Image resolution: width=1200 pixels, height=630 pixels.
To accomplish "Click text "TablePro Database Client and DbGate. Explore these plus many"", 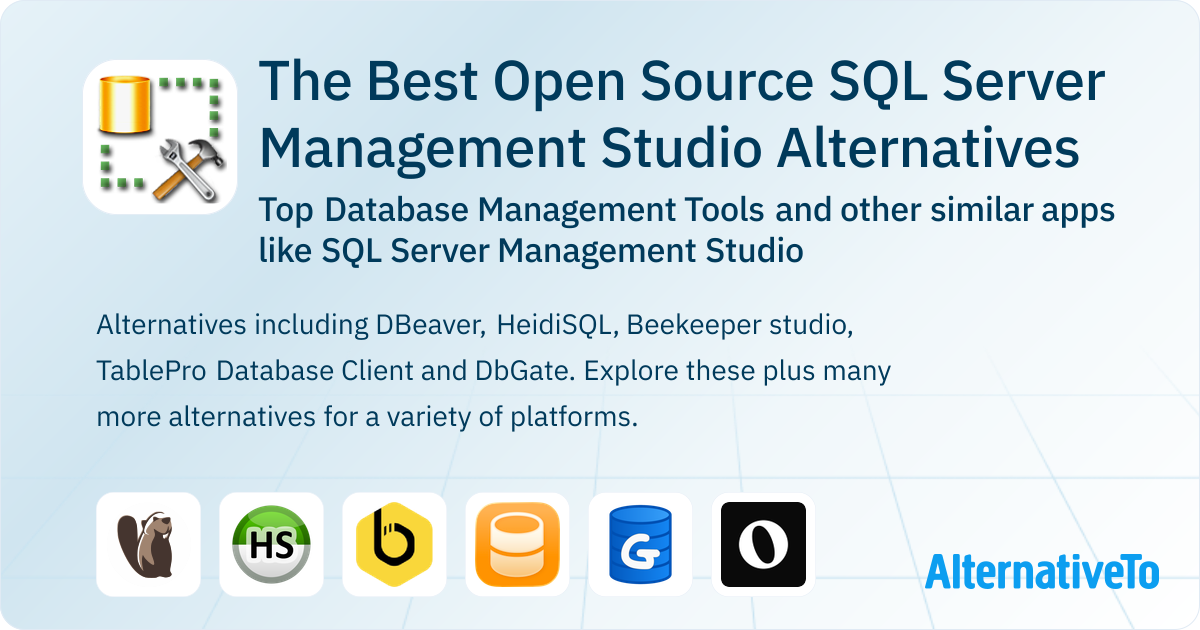I will point(494,371).
